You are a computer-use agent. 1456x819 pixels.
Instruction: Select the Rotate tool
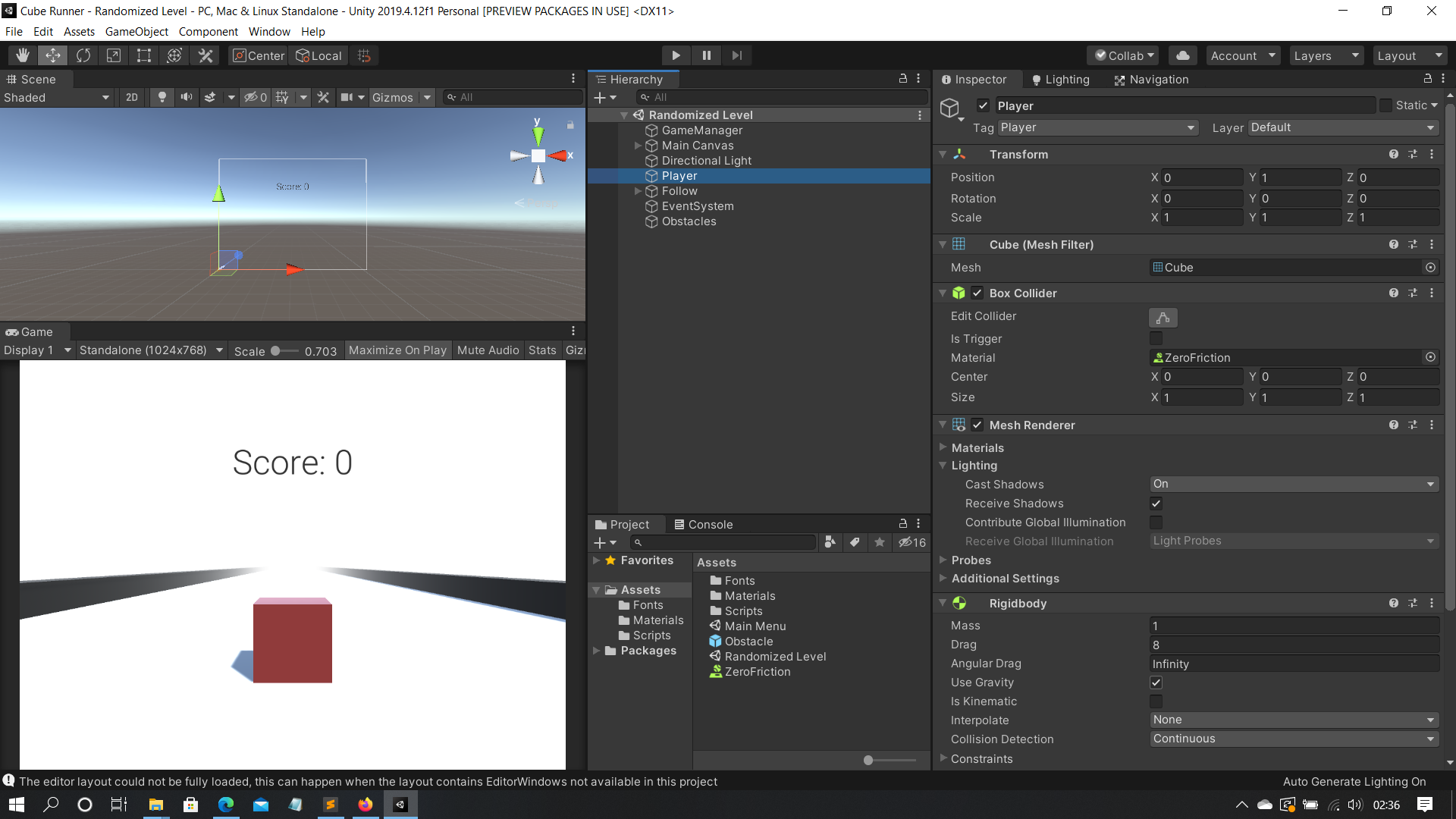[83, 55]
